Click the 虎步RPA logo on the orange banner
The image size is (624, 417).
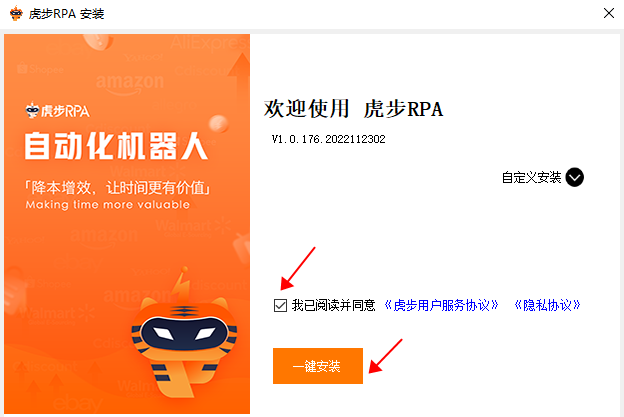click(x=58, y=111)
